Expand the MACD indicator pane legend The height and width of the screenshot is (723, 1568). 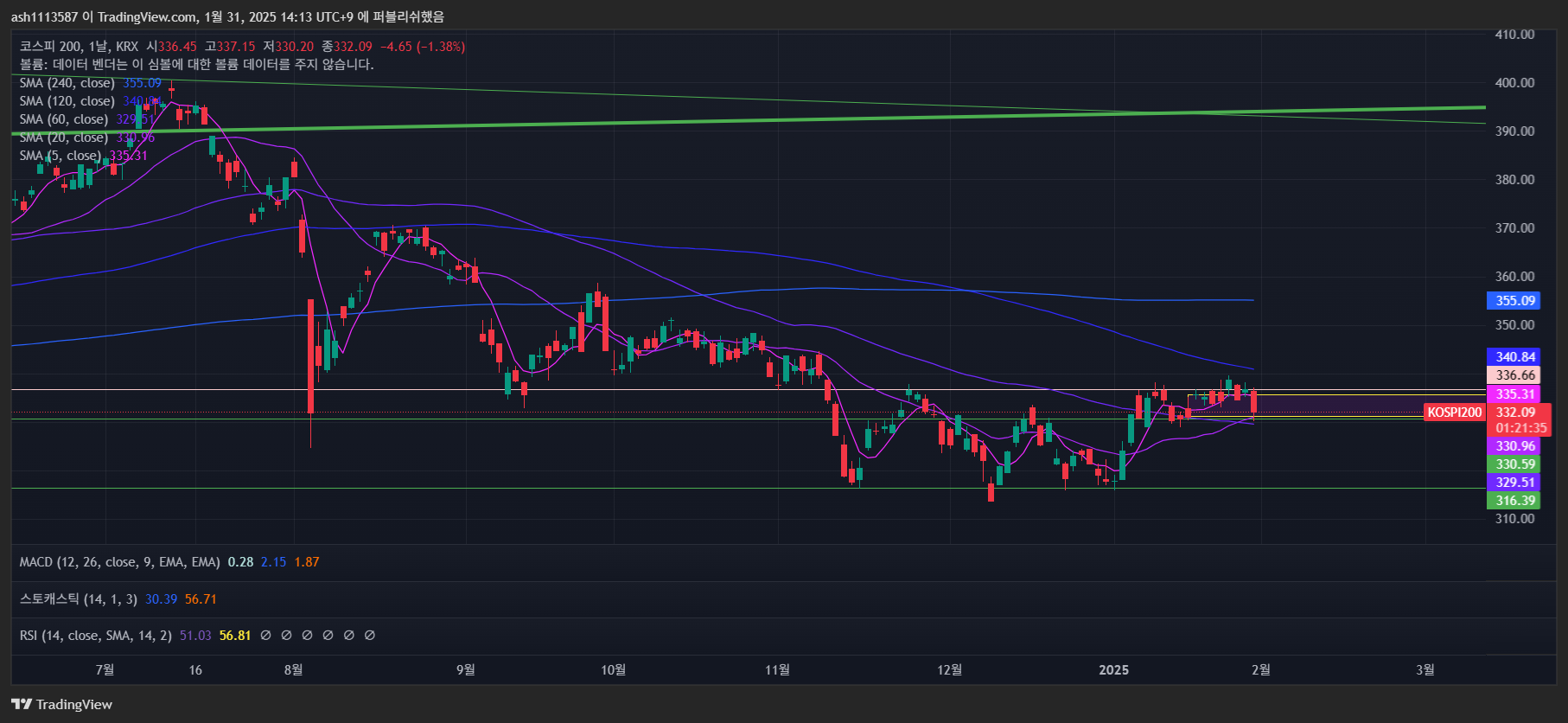click(x=119, y=562)
